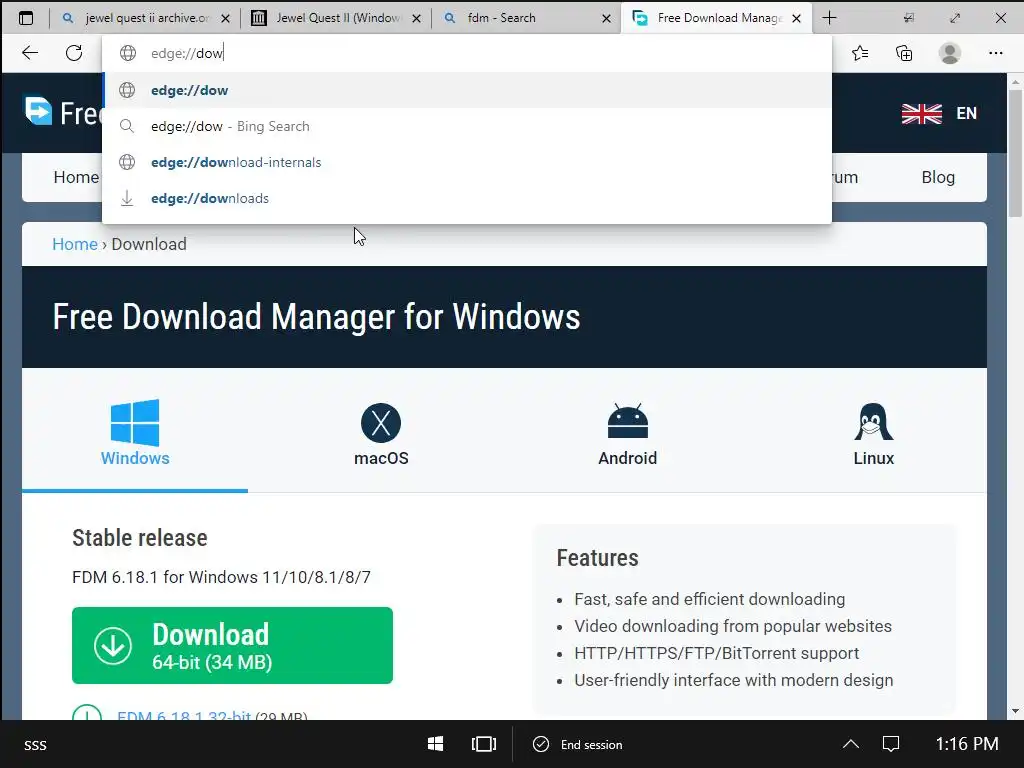Click the End session button
The width and height of the screenshot is (1024, 768).
pyautogui.click(x=578, y=744)
